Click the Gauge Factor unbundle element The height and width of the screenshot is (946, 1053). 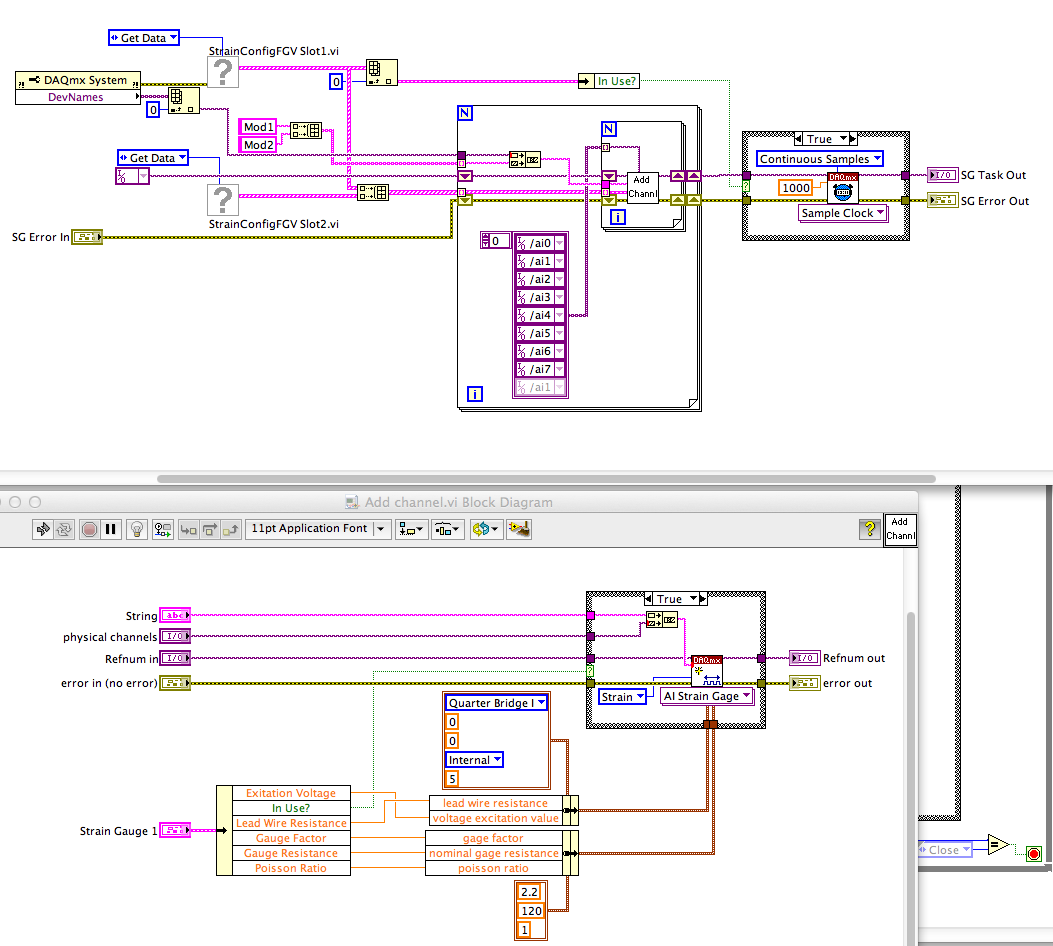click(291, 838)
